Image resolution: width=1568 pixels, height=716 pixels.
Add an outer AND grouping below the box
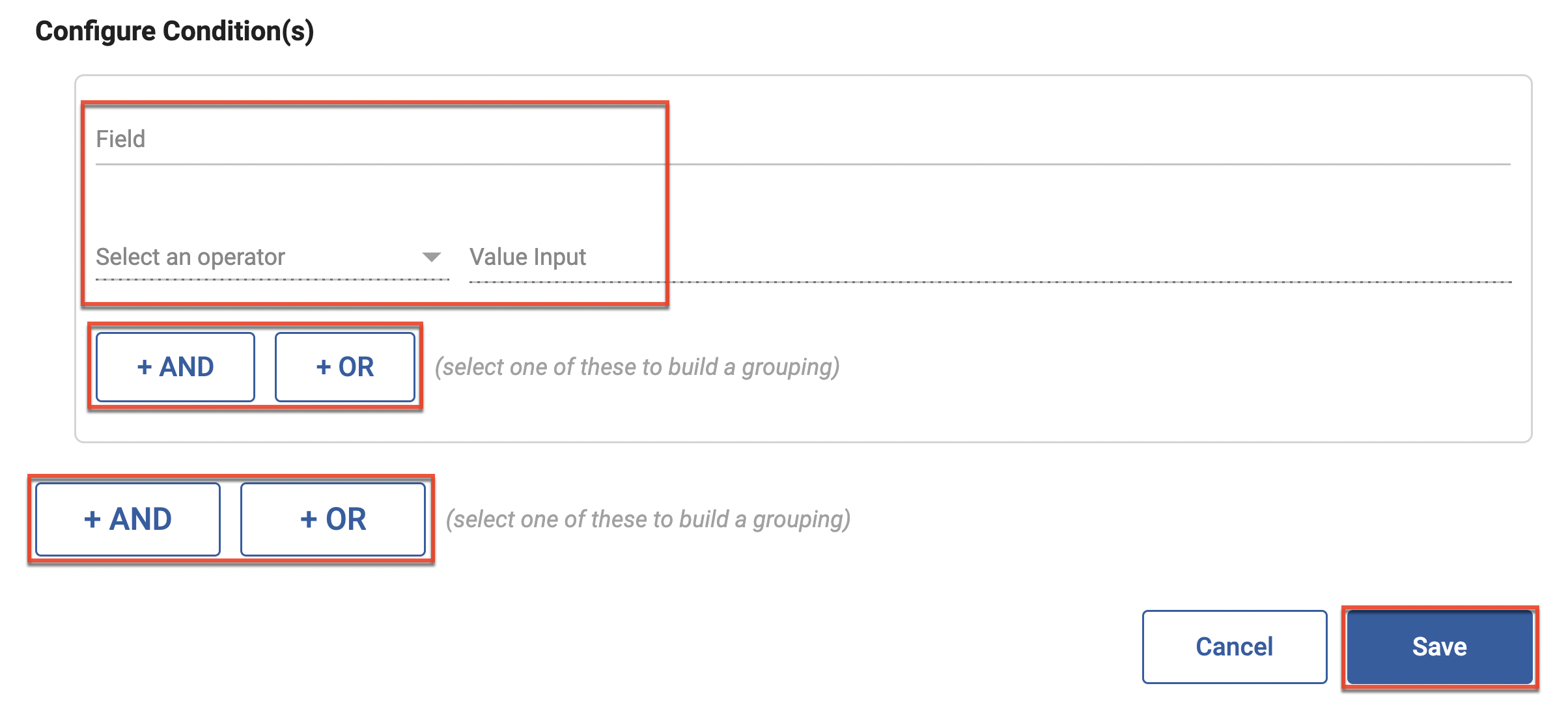pyautogui.click(x=128, y=519)
